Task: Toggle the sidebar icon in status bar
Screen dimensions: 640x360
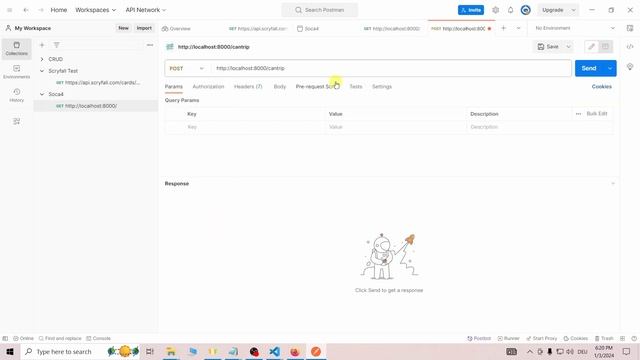Action: [x=5, y=338]
